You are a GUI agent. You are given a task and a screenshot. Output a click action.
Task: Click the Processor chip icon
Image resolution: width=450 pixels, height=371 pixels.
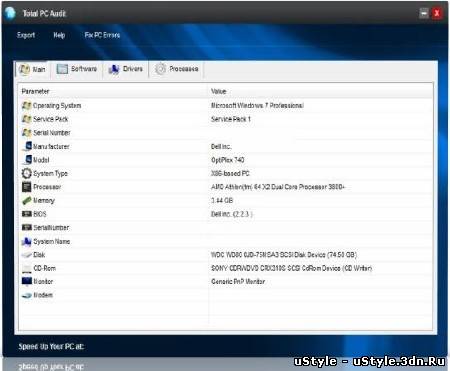[x=26, y=187]
